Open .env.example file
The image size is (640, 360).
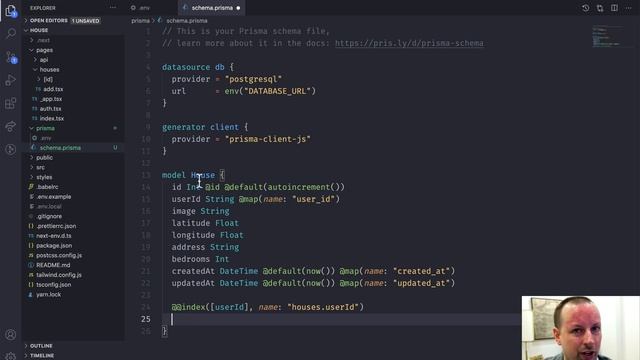53,197
